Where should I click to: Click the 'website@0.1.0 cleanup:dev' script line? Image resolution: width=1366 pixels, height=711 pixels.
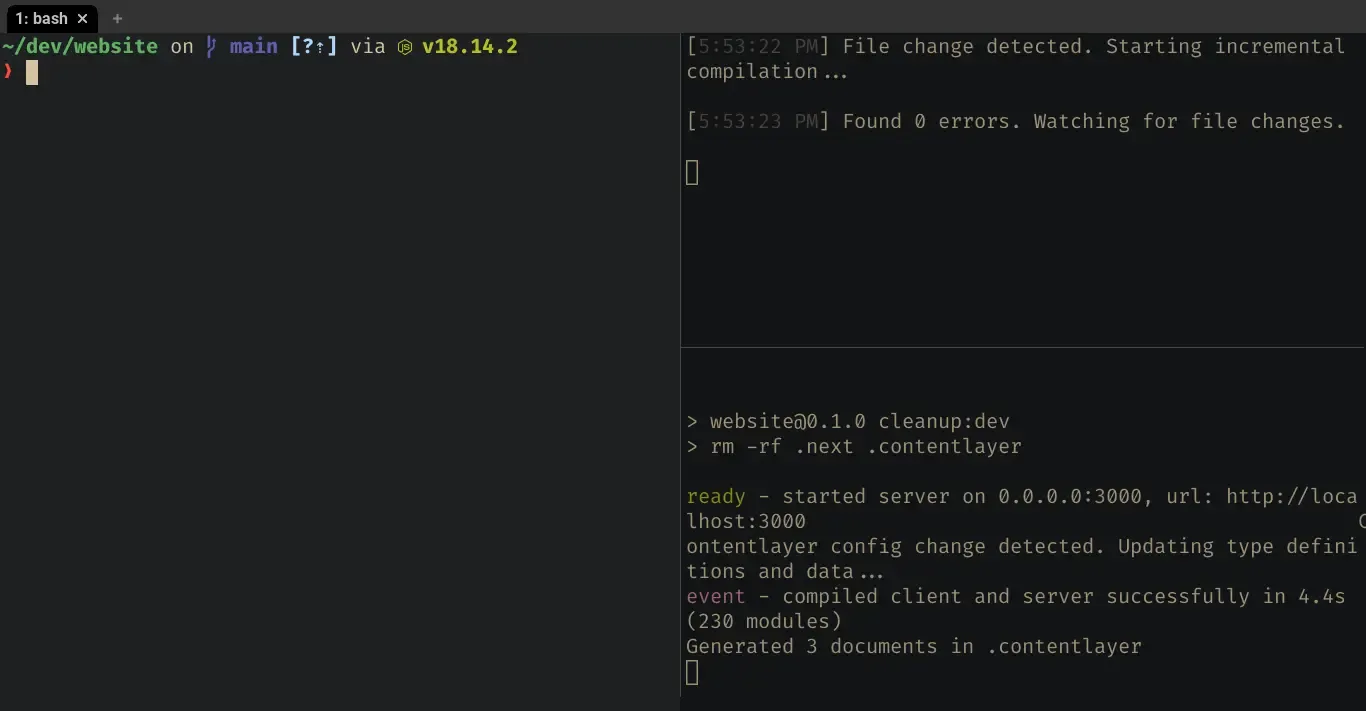[x=855, y=421]
